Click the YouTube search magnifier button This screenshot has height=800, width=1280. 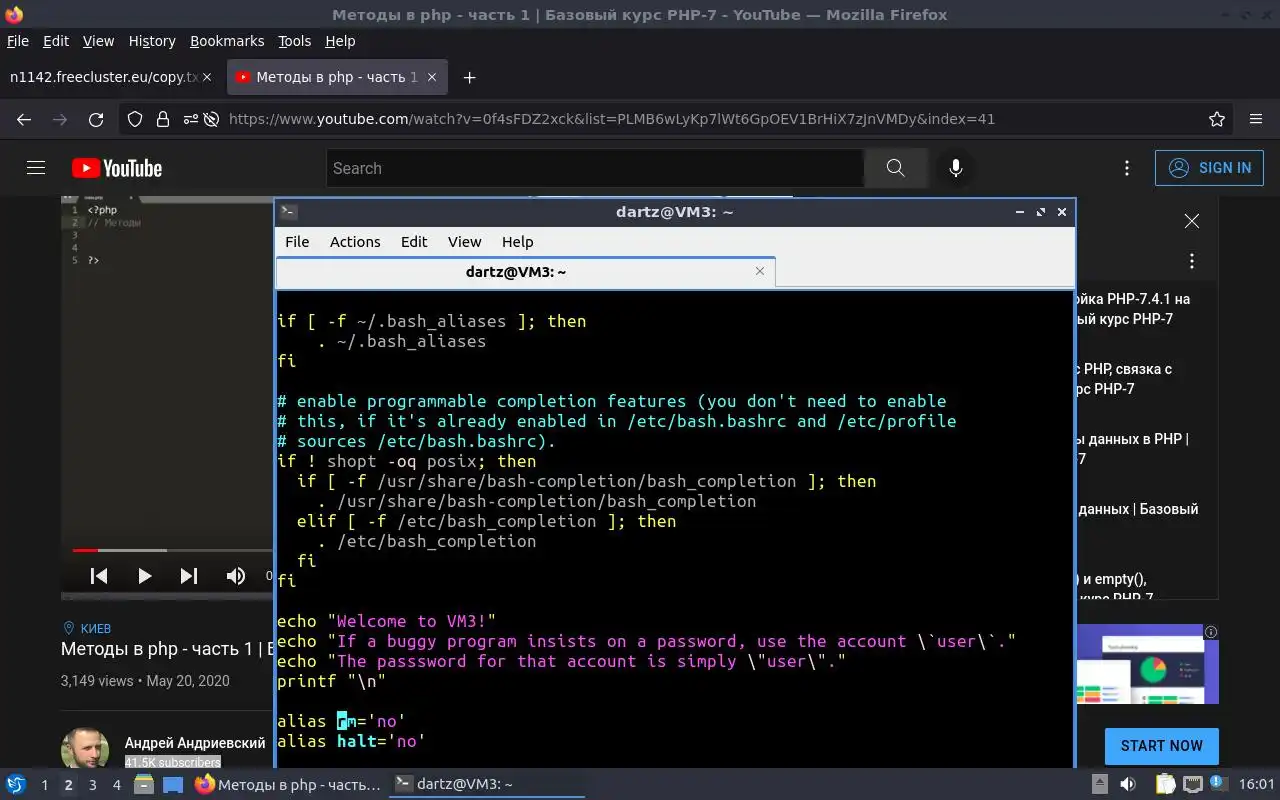click(x=895, y=168)
